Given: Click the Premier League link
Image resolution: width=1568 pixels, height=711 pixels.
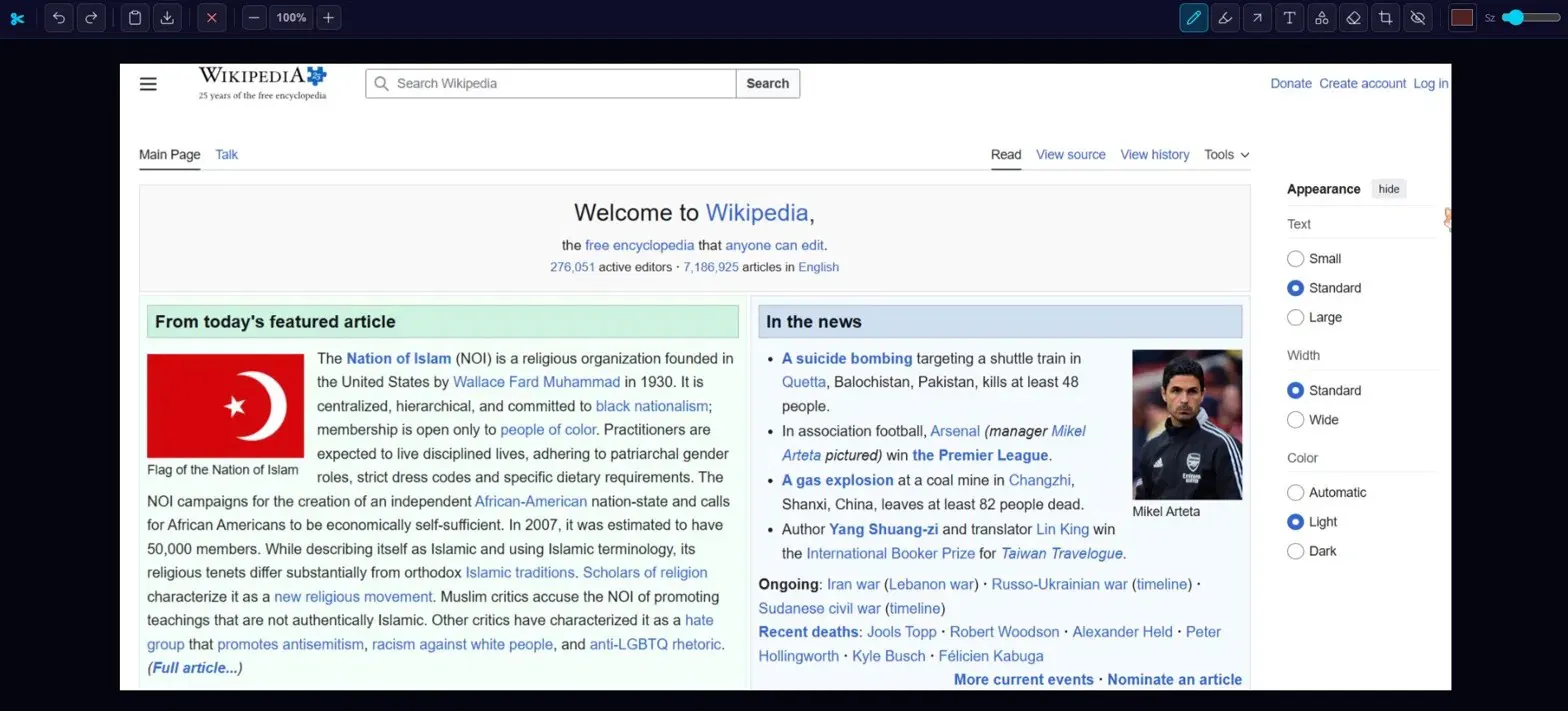Looking at the screenshot, I should point(981,455).
